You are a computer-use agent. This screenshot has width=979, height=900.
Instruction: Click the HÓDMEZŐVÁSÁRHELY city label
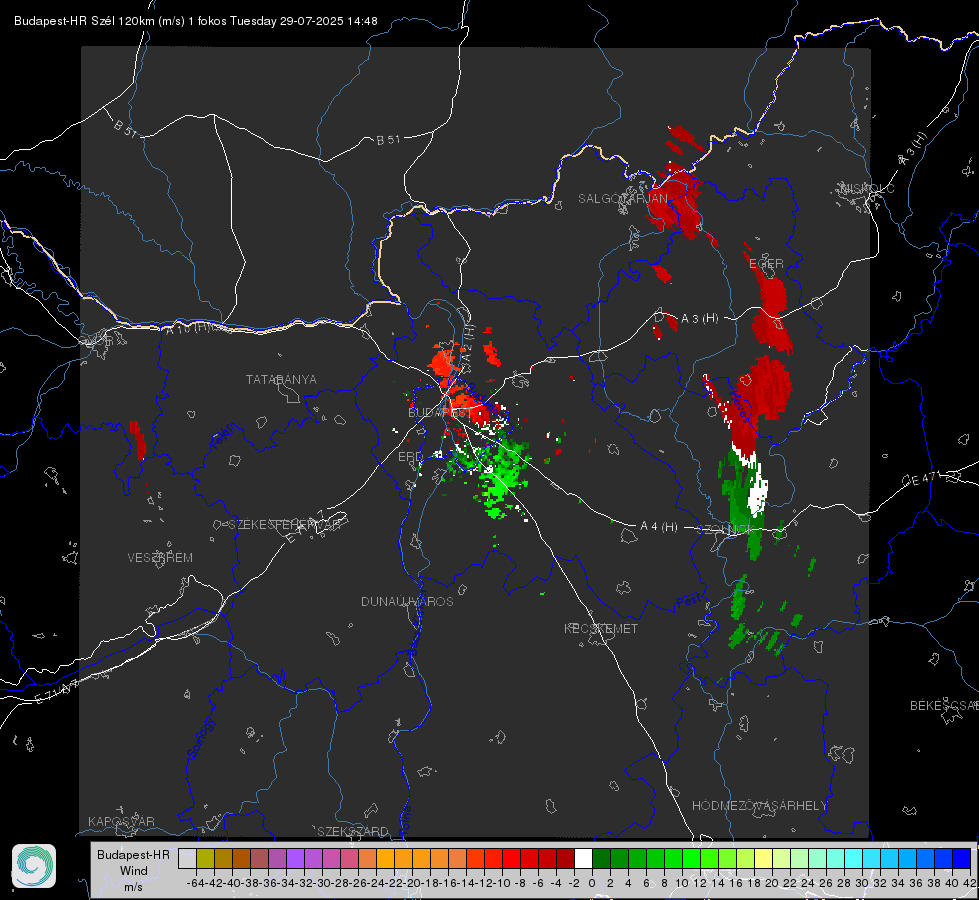[x=759, y=806]
